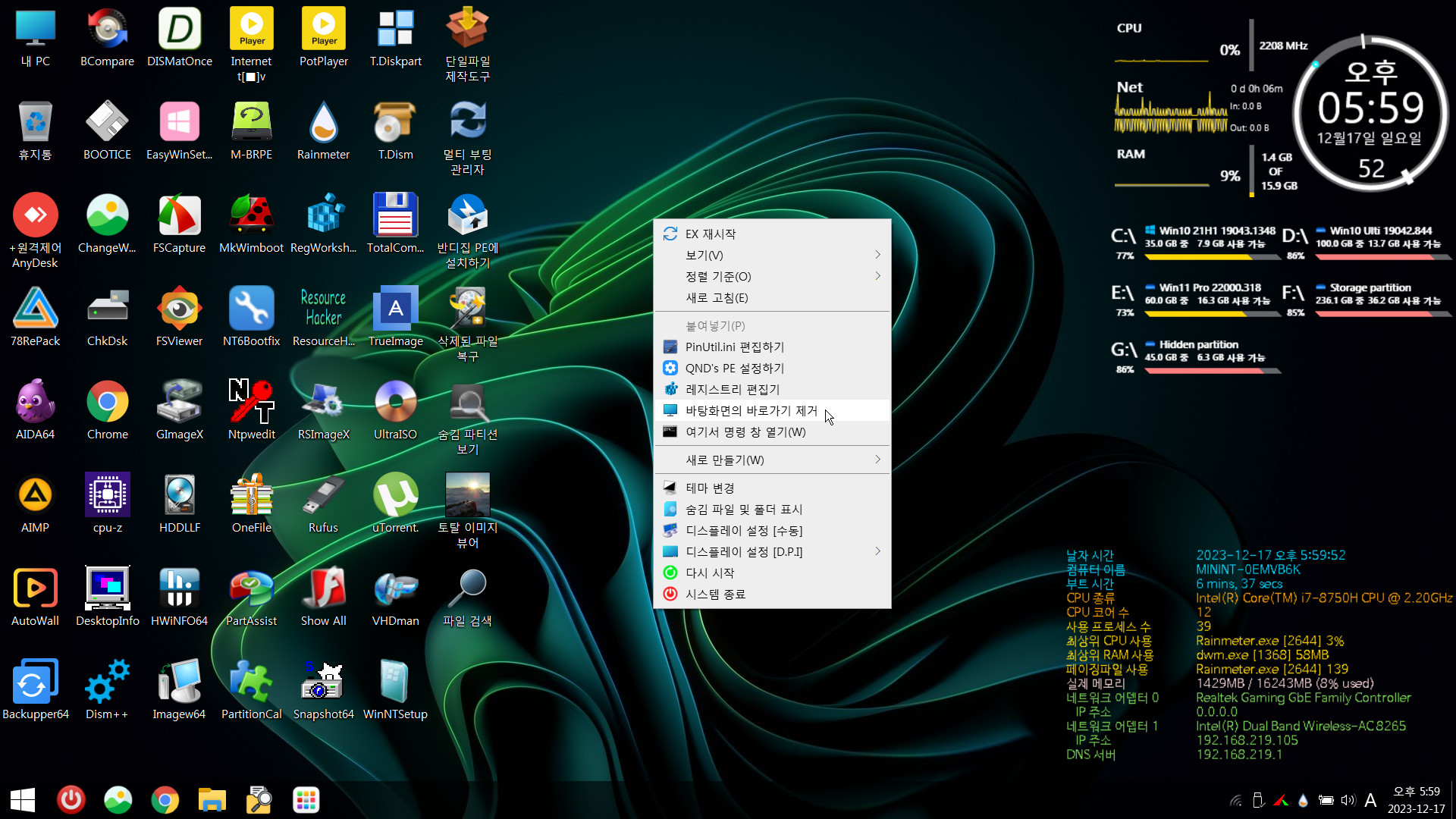The image size is (1456, 819).
Task: Open Rainmeter desktop shortcut
Action: (x=324, y=131)
